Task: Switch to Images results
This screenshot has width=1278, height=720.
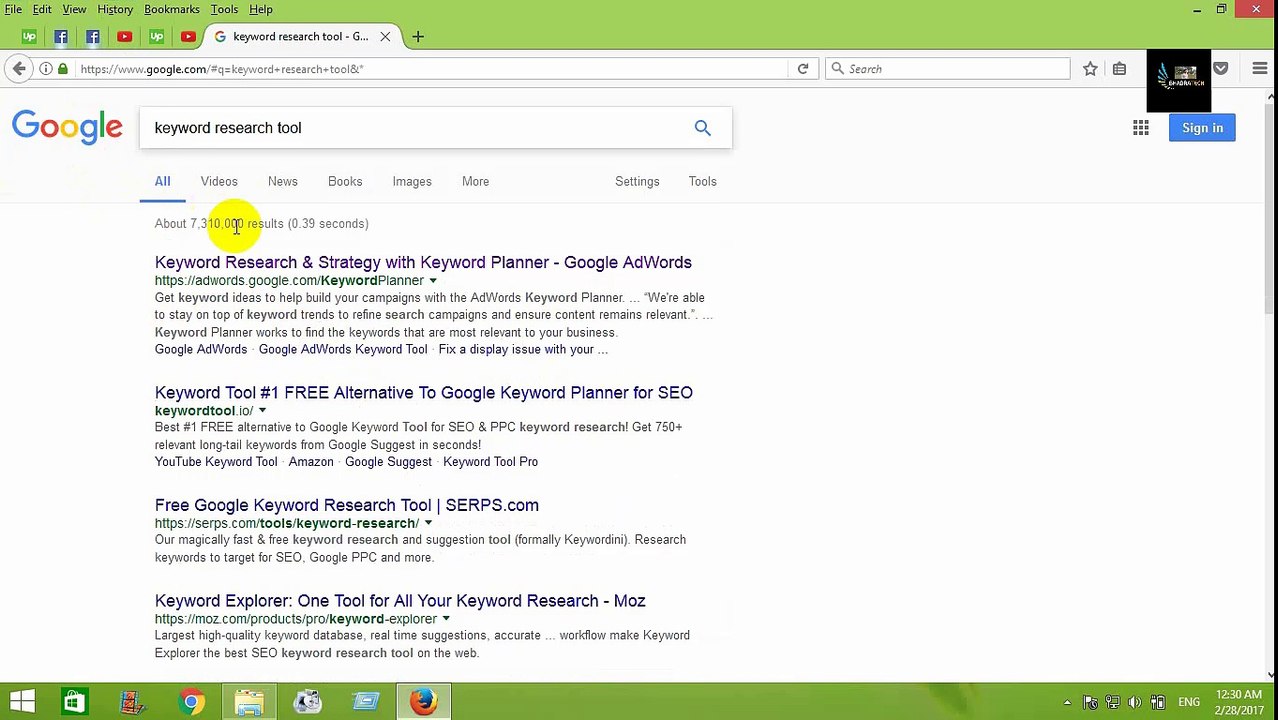Action: [412, 182]
